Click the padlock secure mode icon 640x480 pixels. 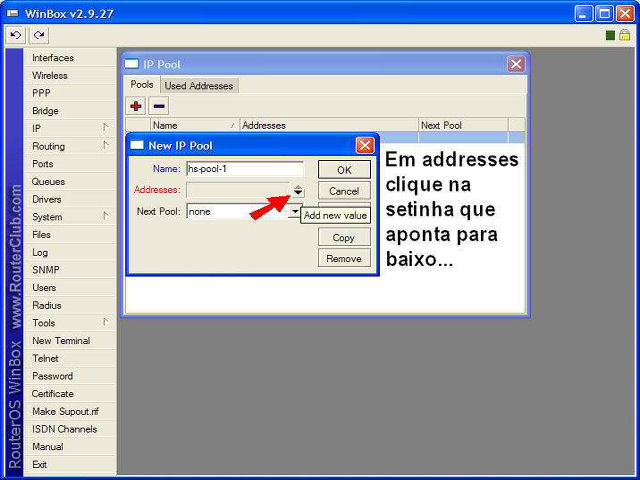click(x=624, y=35)
